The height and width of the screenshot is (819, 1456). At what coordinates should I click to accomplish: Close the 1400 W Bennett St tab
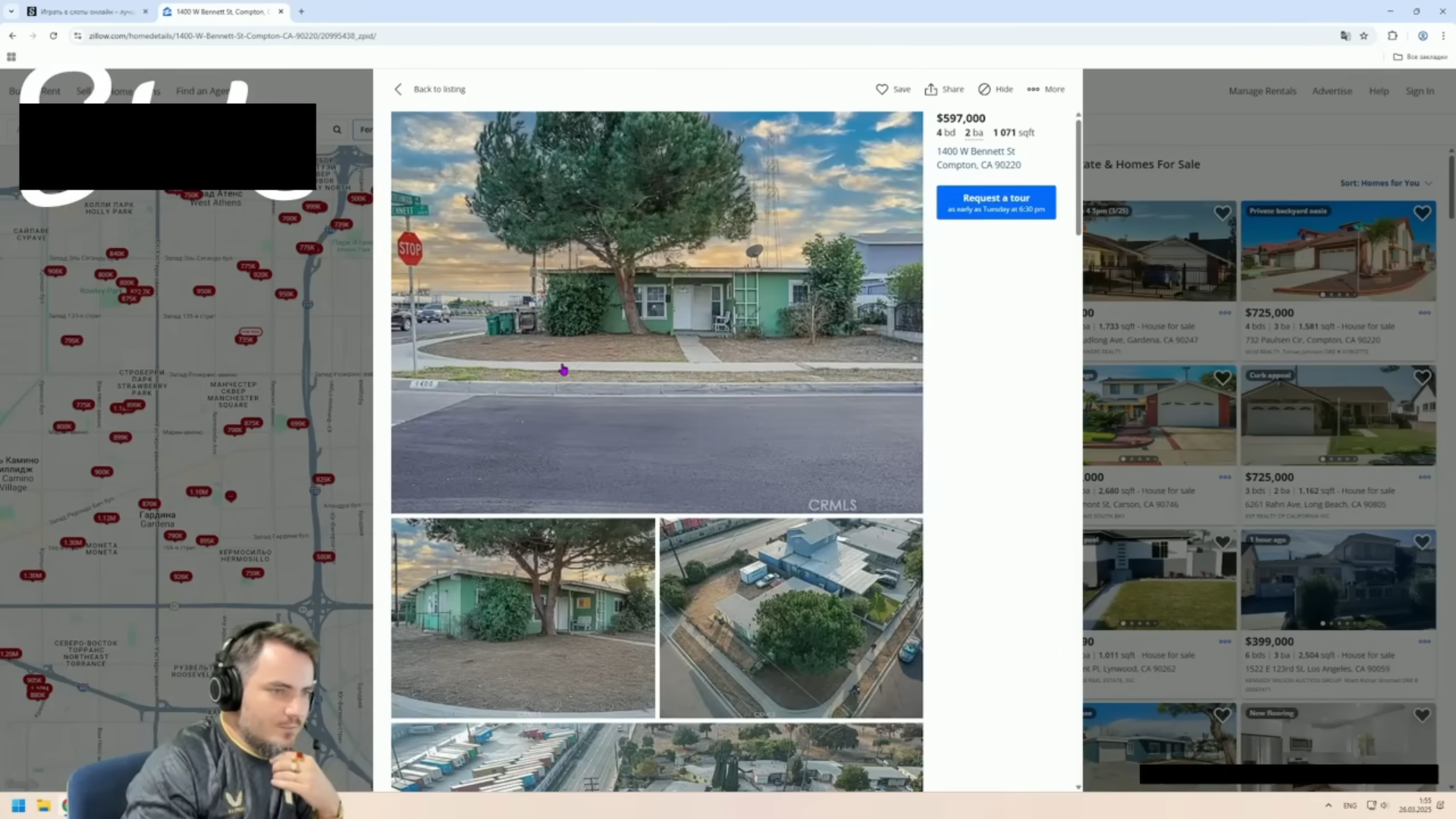click(281, 11)
